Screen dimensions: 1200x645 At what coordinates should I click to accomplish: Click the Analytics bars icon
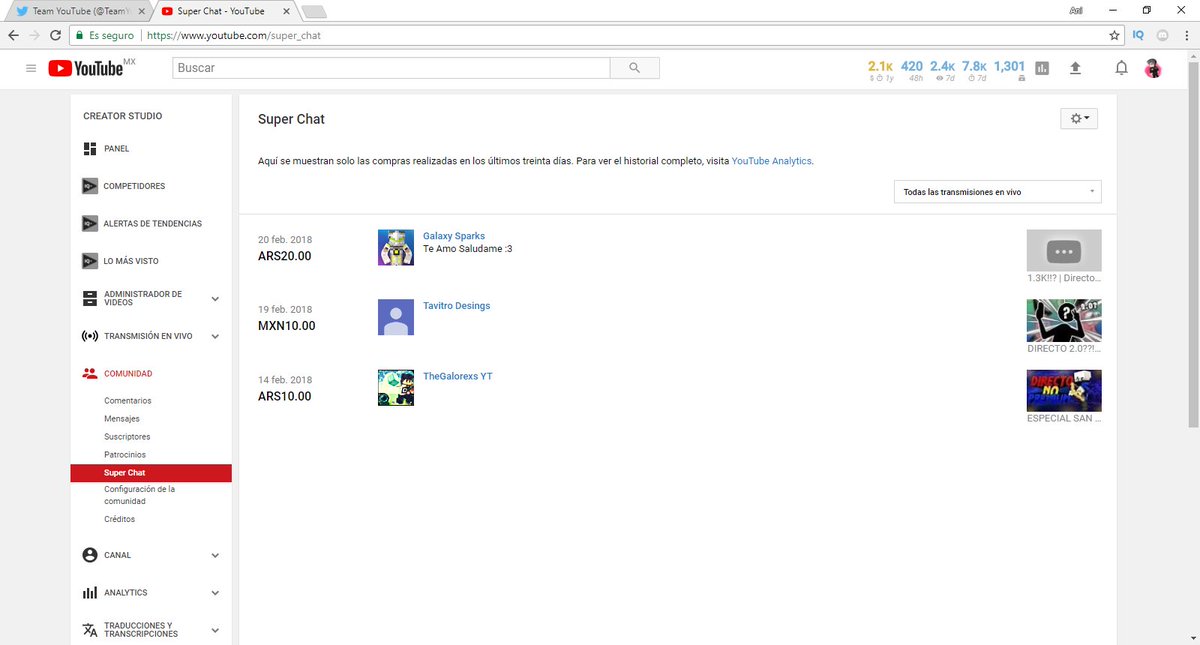90,593
